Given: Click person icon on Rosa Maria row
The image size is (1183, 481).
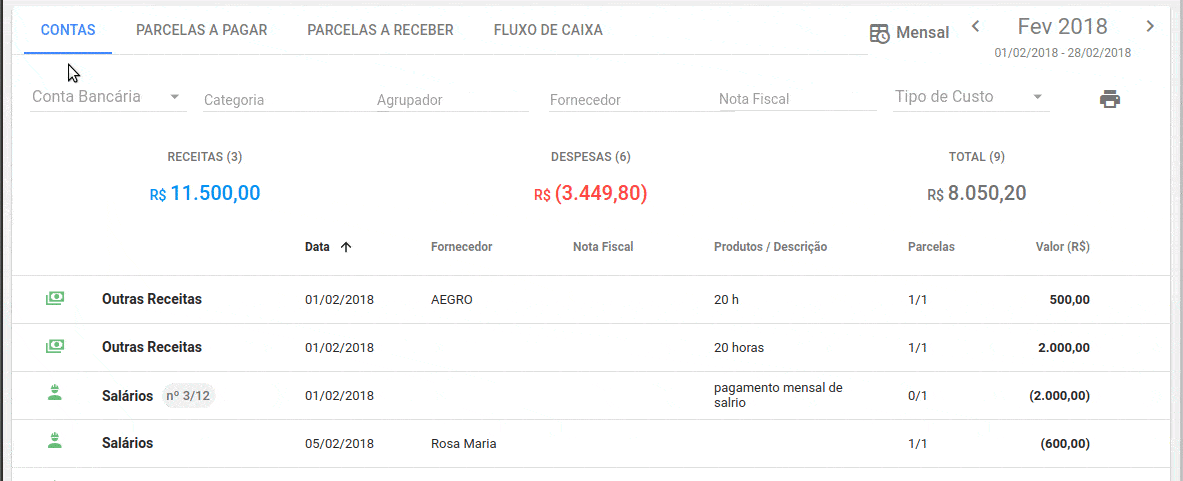Looking at the screenshot, I should 55,443.
